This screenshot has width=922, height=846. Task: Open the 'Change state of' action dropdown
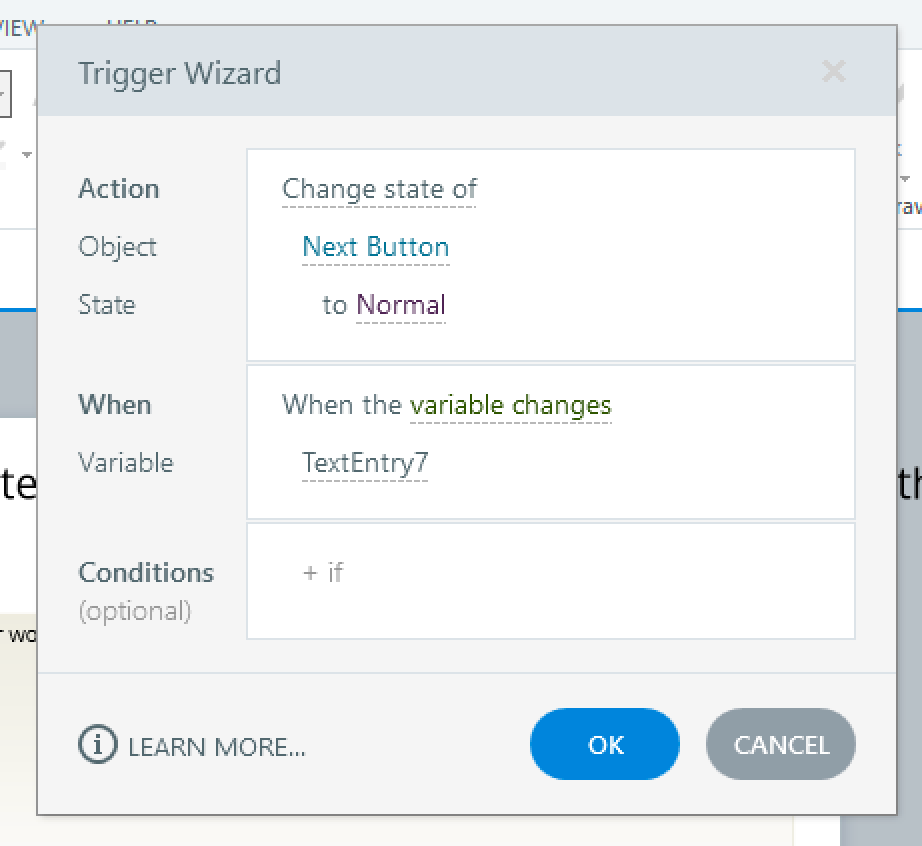pos(380,189)
